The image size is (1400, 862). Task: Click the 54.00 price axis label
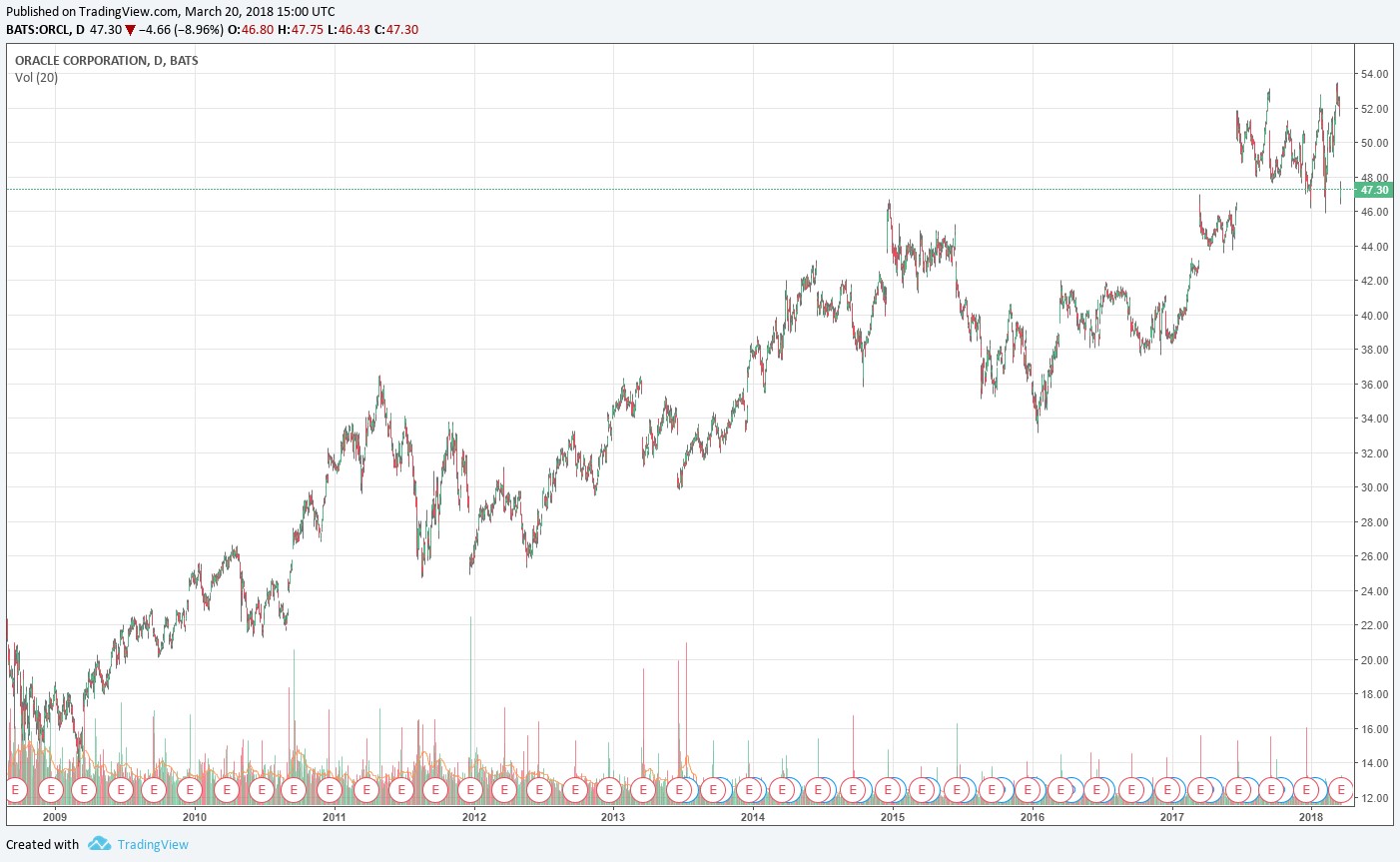coord(1375,74)
